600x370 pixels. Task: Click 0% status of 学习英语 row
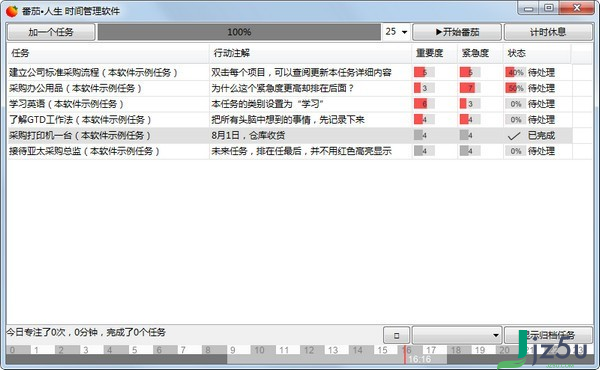coord(515,104)
